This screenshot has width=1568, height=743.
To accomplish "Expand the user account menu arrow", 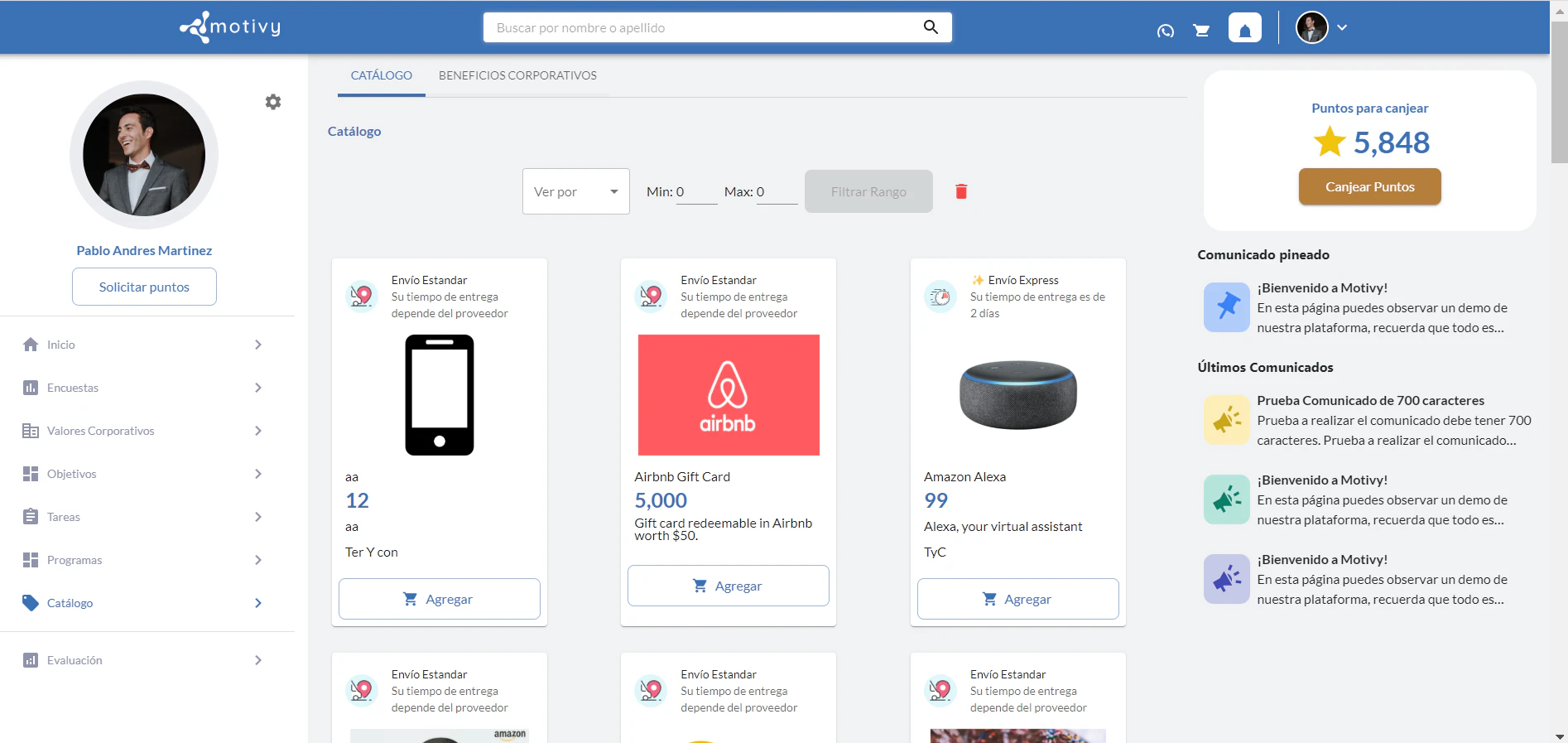I will (1342, 27).
